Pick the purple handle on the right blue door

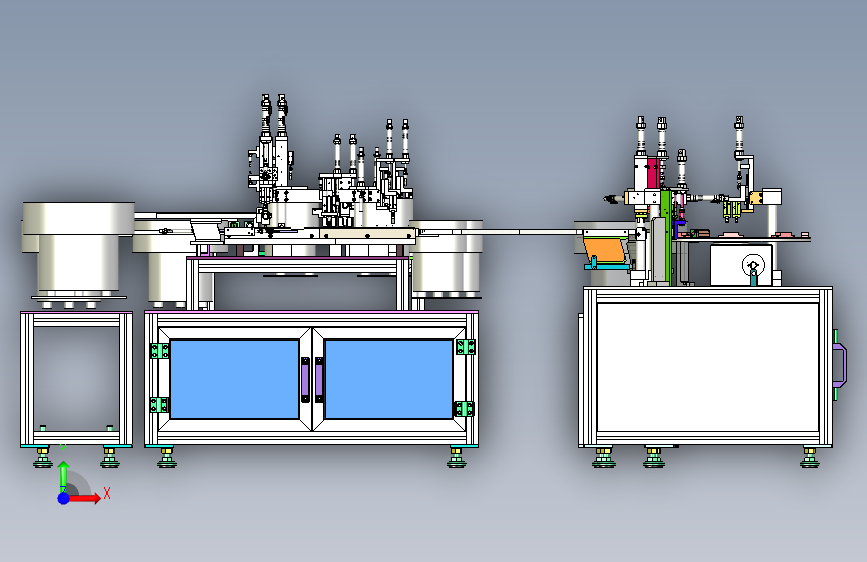(319, 379)
